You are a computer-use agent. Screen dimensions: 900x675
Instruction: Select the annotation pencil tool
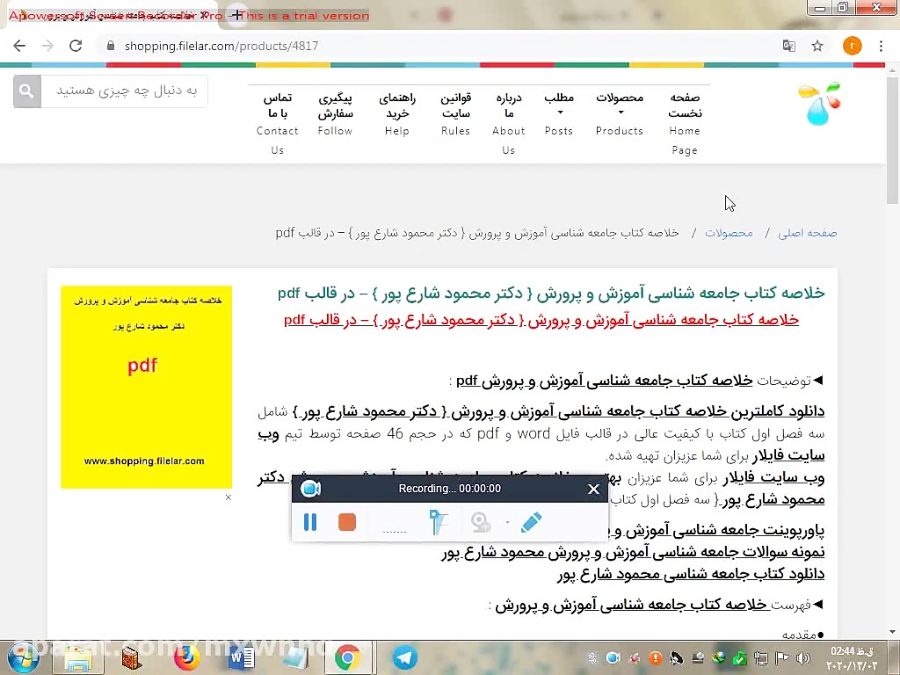[x=531, y=522]
